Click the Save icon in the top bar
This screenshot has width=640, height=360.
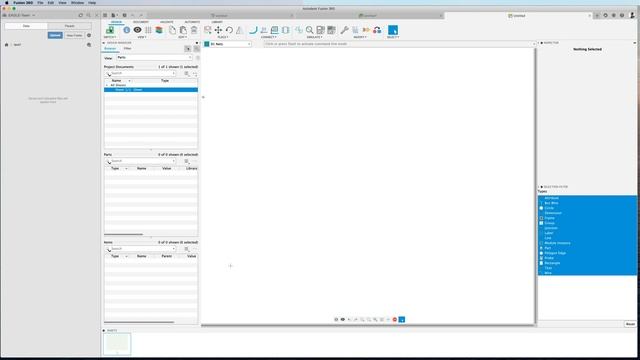pyautogui.click(x=124, y=15)
